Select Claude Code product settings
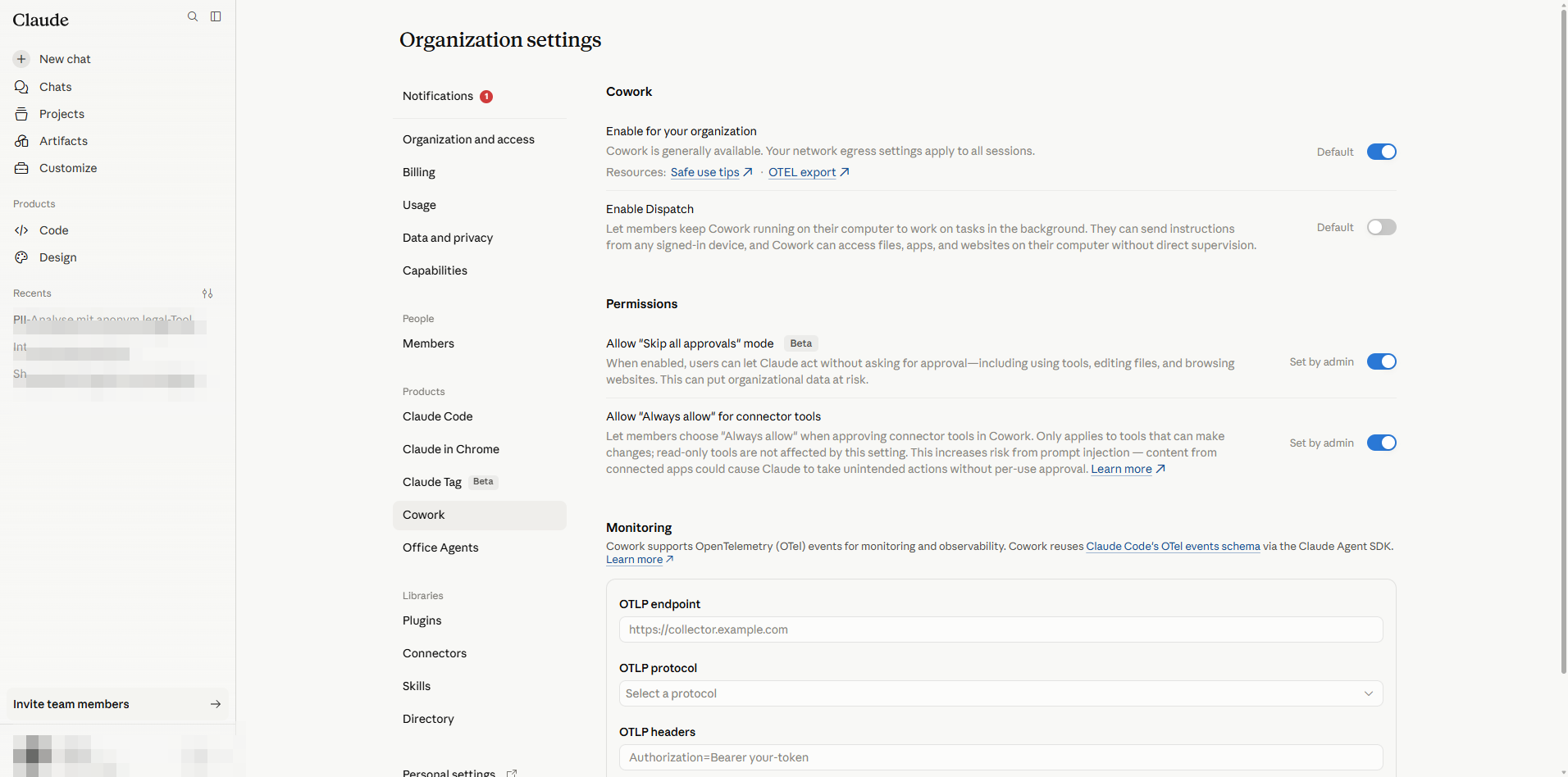The height and width of the screenshot is (777, 1568). 480,416
